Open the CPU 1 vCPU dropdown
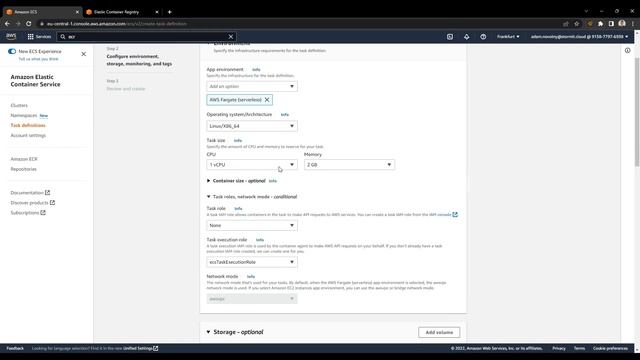This screenshot has width=640, height=360. coord(252,164)
